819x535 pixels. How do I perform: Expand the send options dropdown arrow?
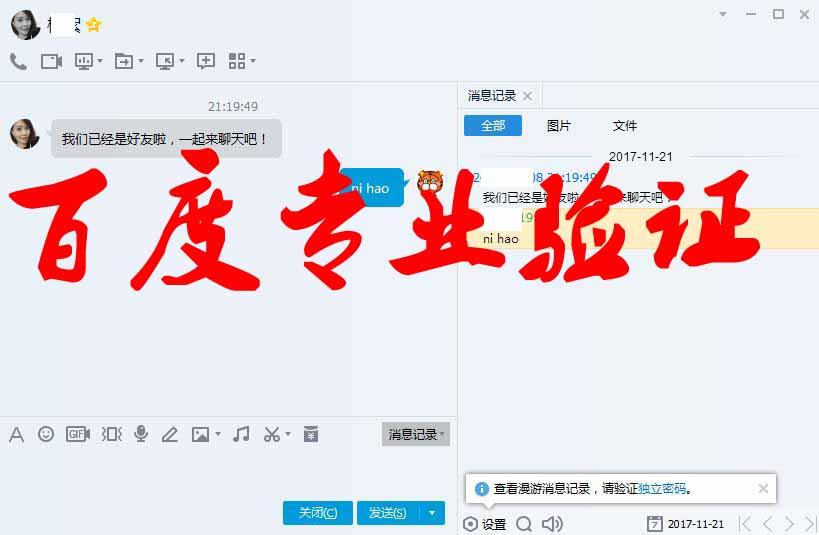[x=432, y=513]
